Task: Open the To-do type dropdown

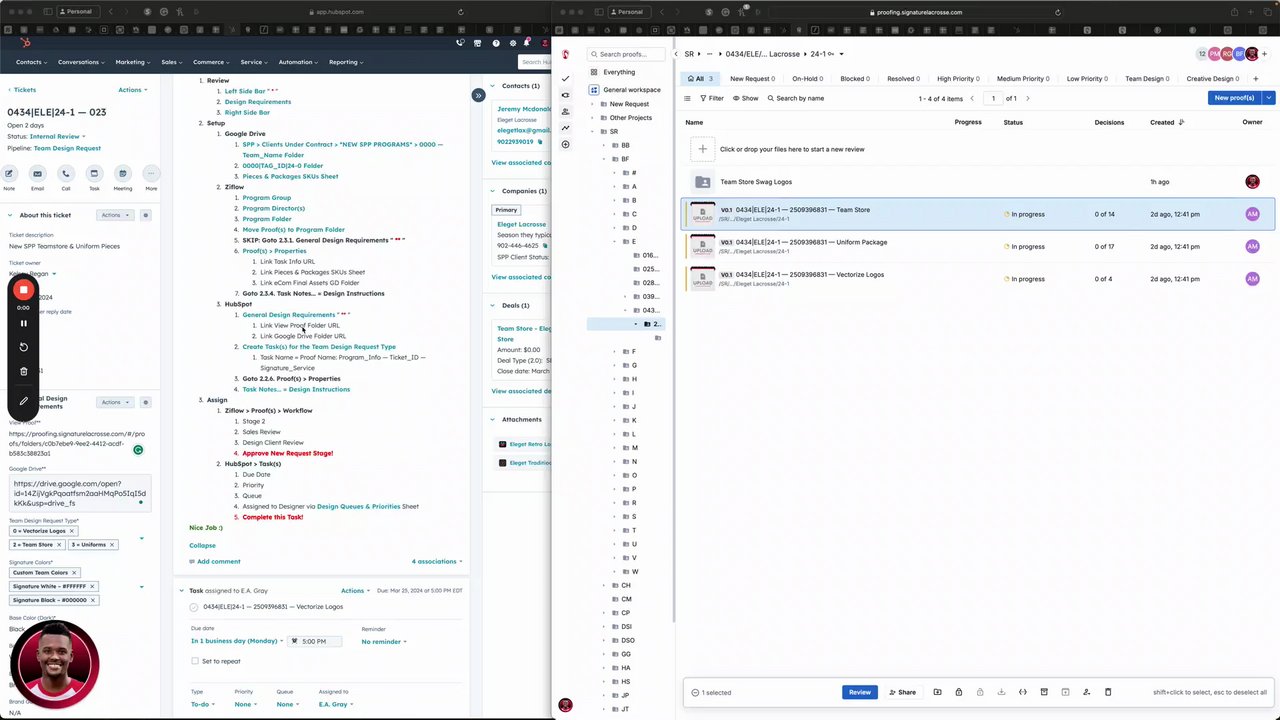Action: [x=203, y=704]
